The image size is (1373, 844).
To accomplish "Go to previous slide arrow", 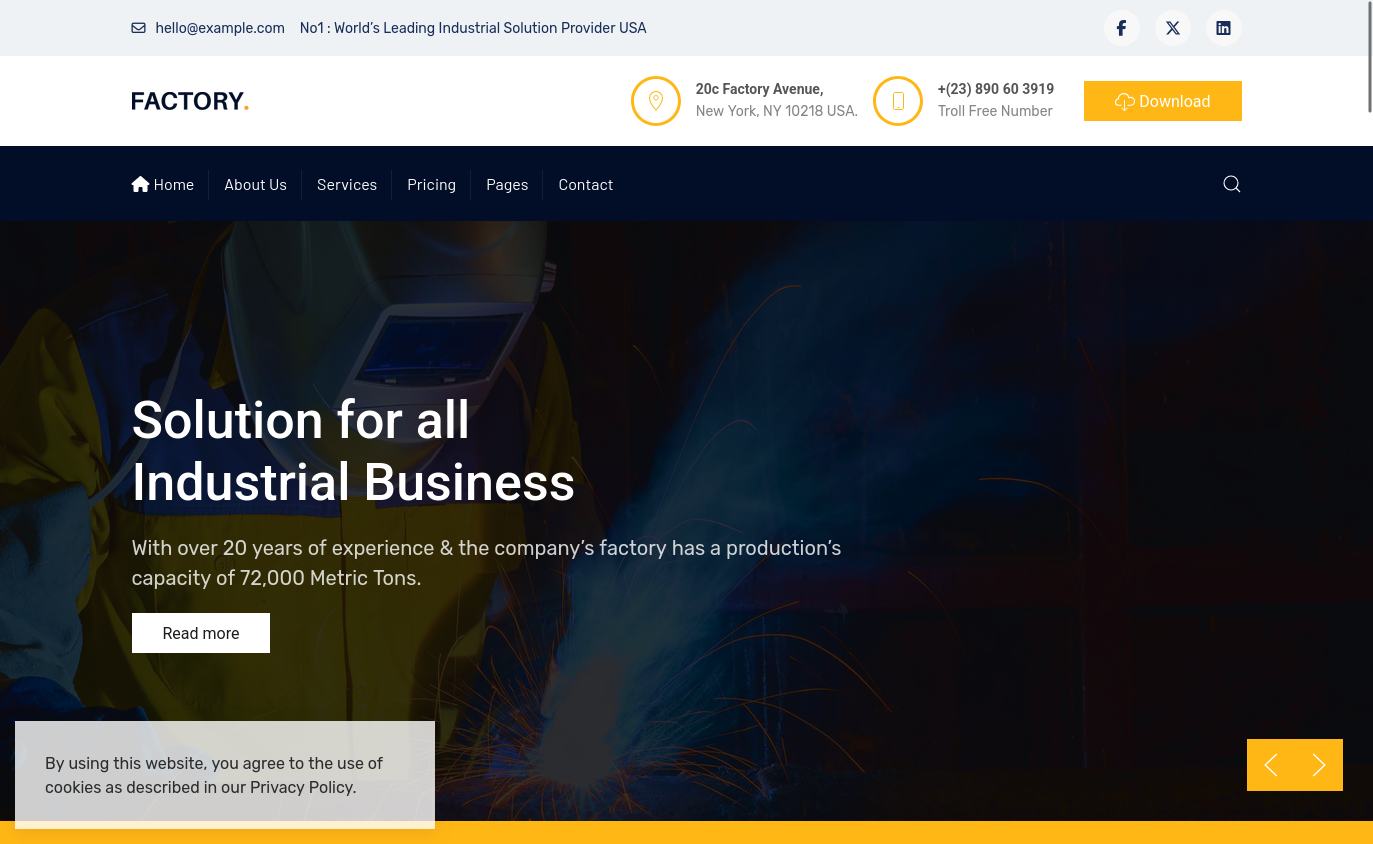I will [x=1271, y=765].
